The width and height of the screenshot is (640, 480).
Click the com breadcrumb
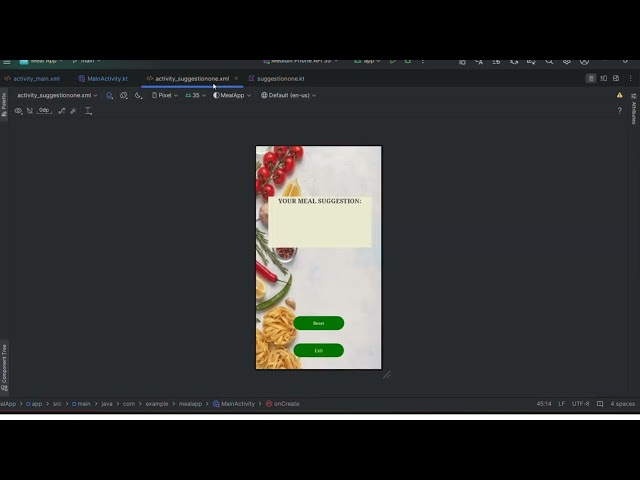(129, 404)
